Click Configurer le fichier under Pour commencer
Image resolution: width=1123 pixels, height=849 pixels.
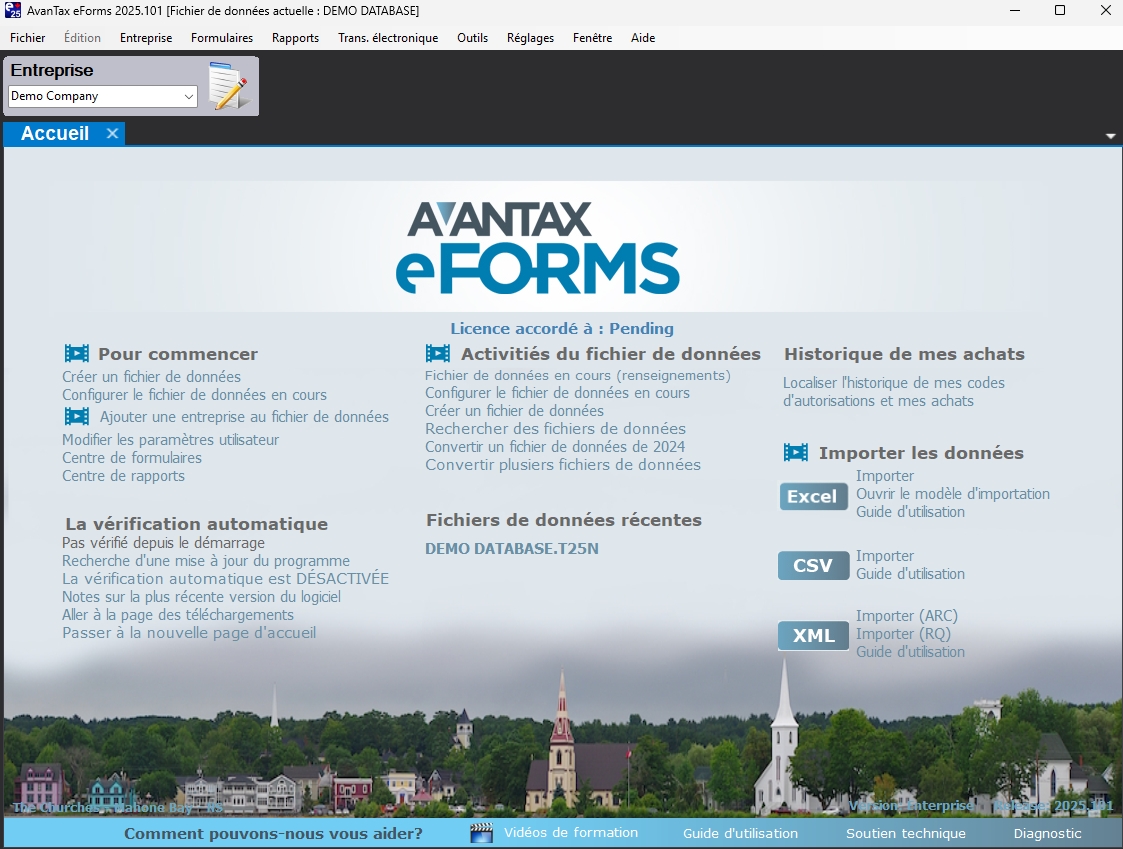(x=194, y=394)
